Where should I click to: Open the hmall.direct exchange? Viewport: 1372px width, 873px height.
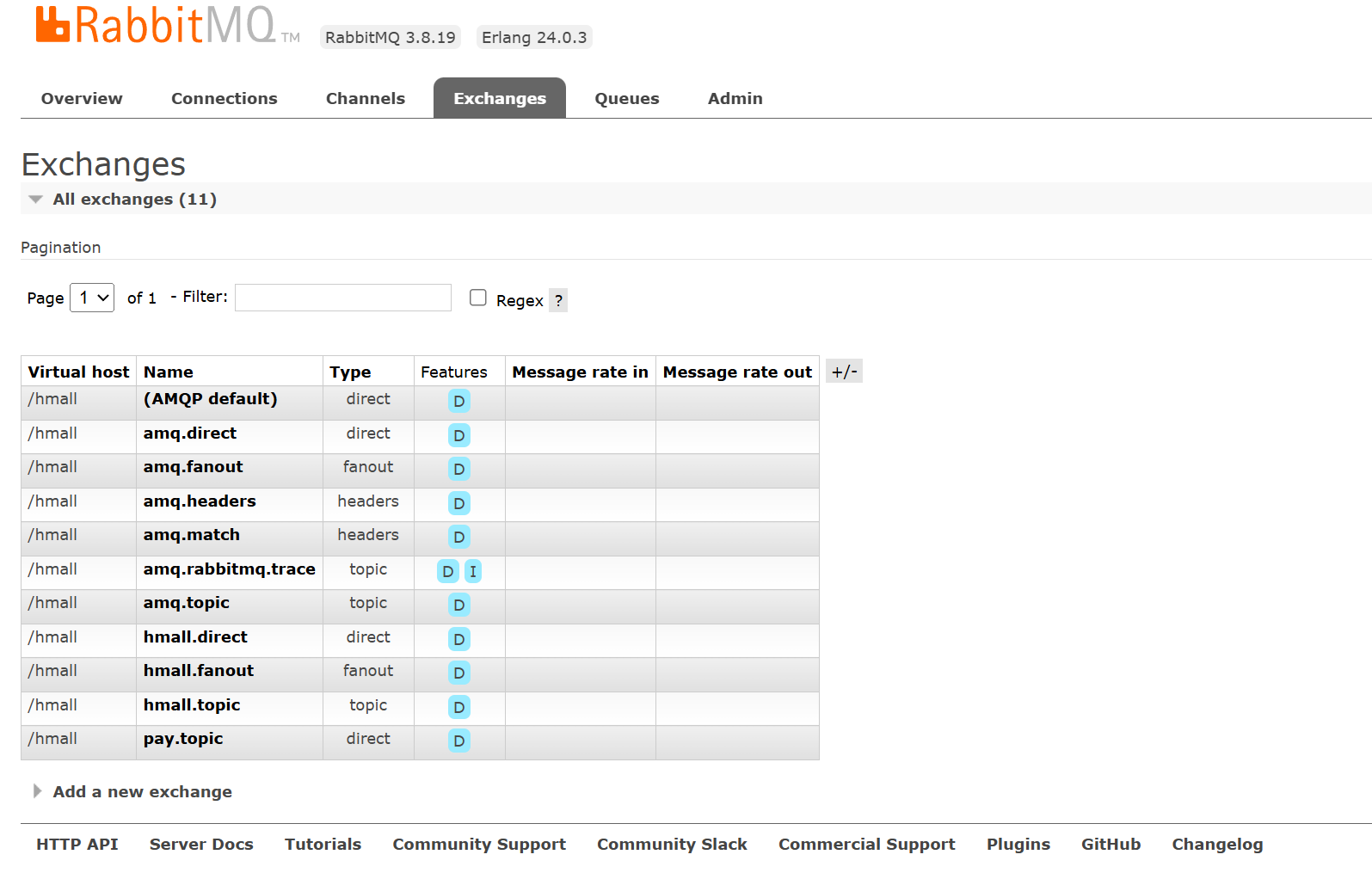(195, 637)
